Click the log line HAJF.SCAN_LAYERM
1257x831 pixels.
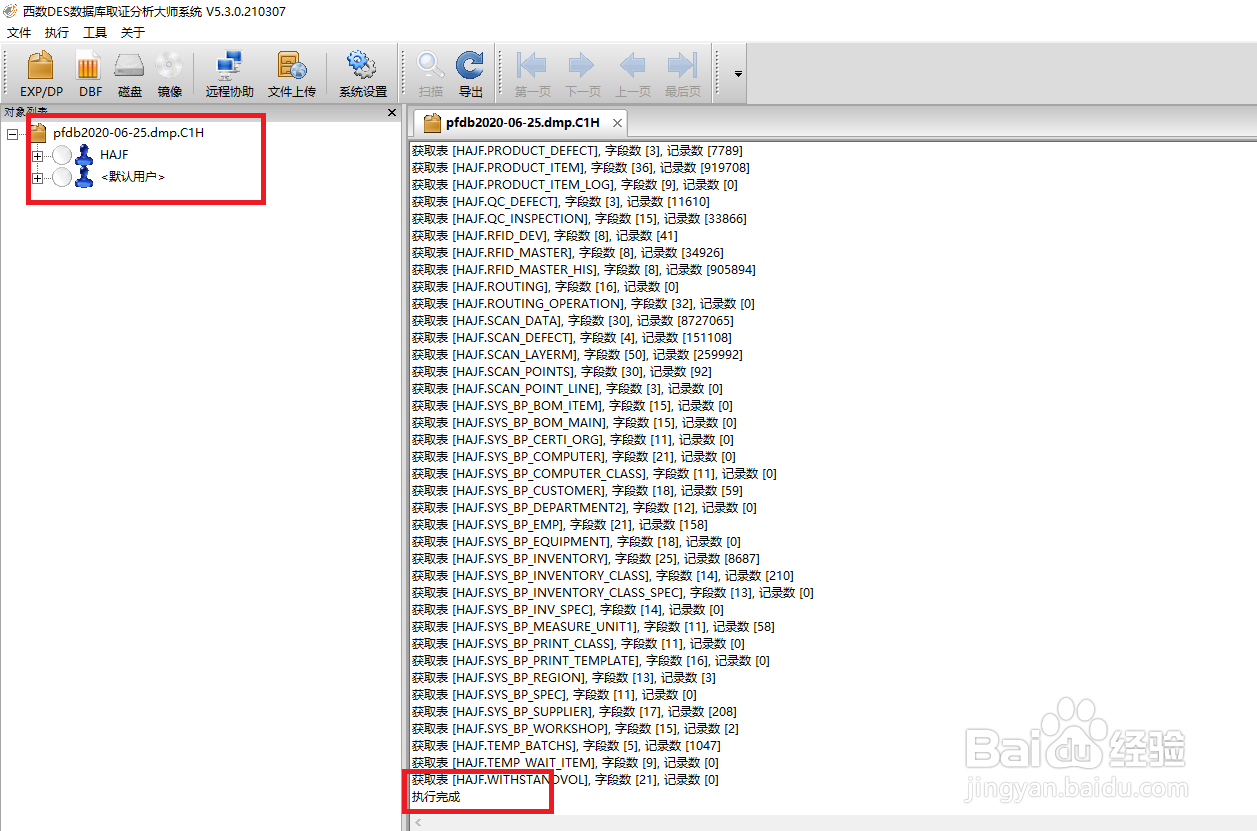[577, 354]
